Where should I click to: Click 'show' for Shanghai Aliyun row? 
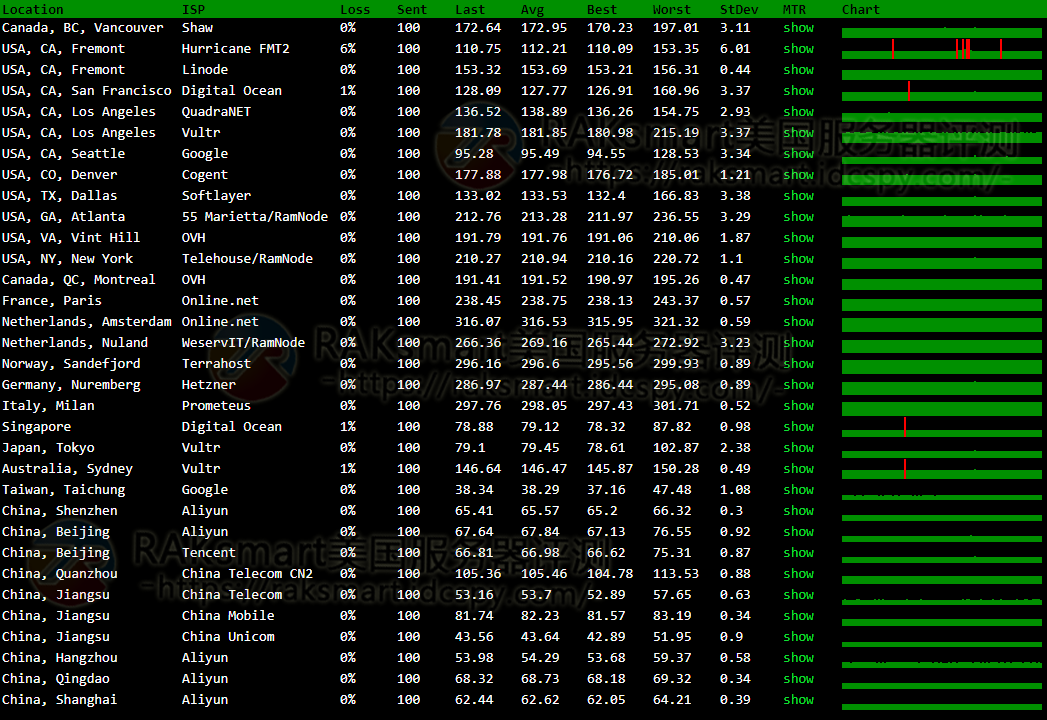pos(798,699)
